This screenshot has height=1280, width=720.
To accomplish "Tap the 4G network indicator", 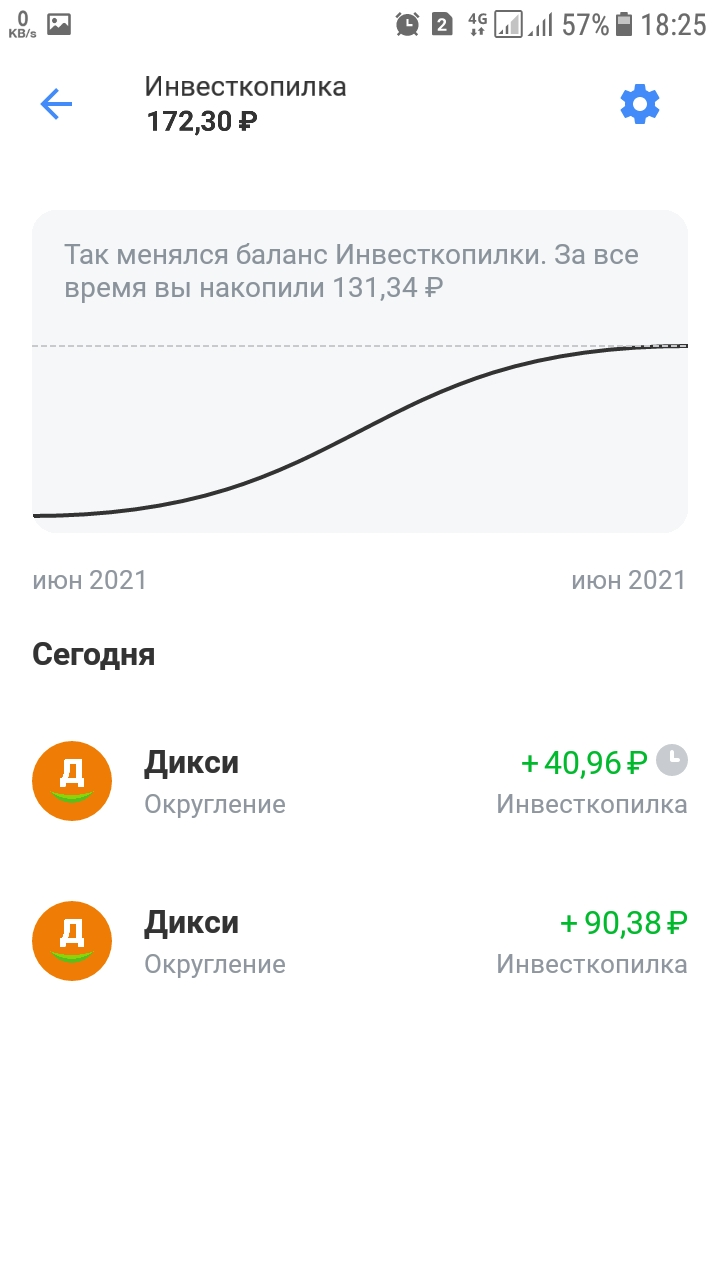I will pos(477,24).
